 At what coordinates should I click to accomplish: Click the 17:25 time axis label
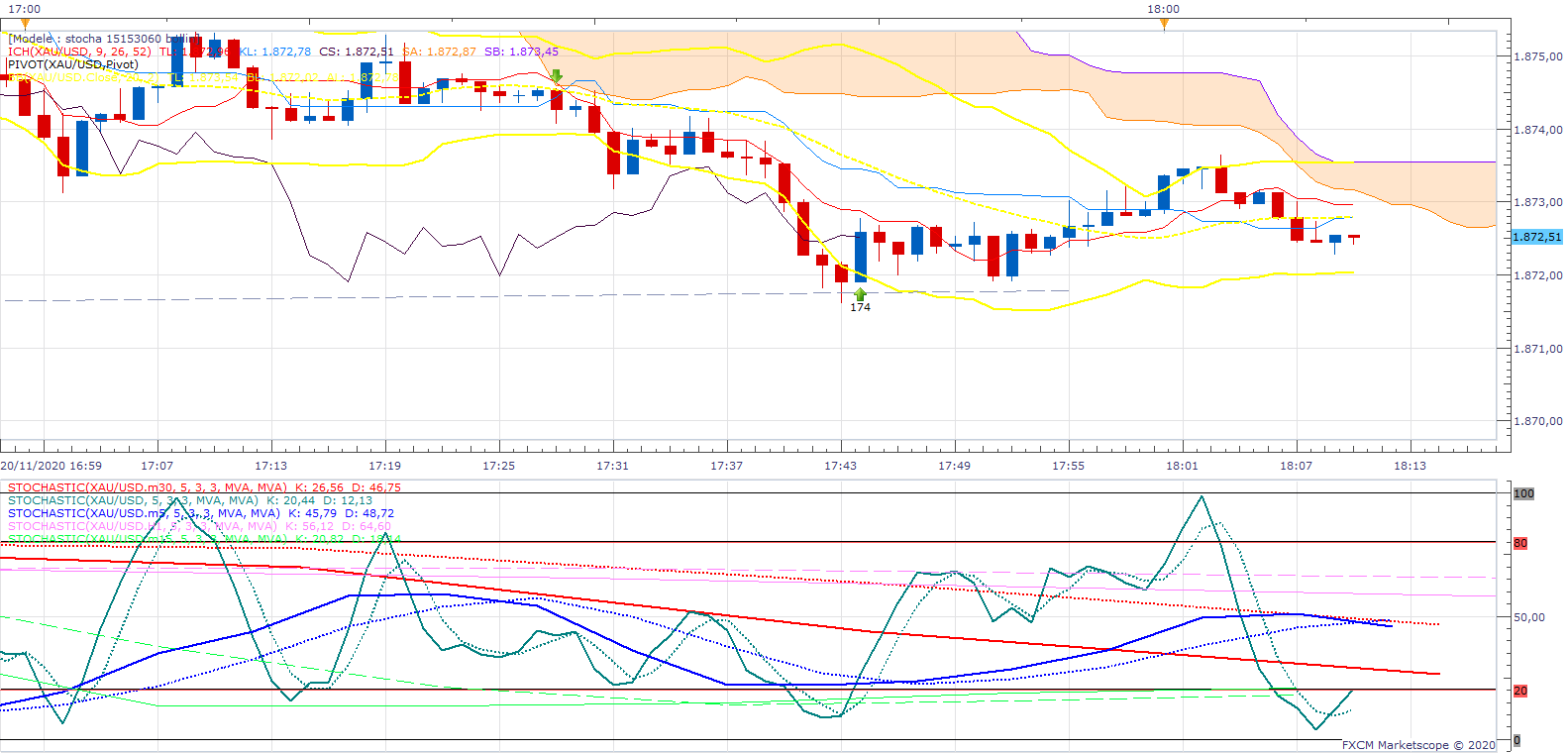(499, 466)
